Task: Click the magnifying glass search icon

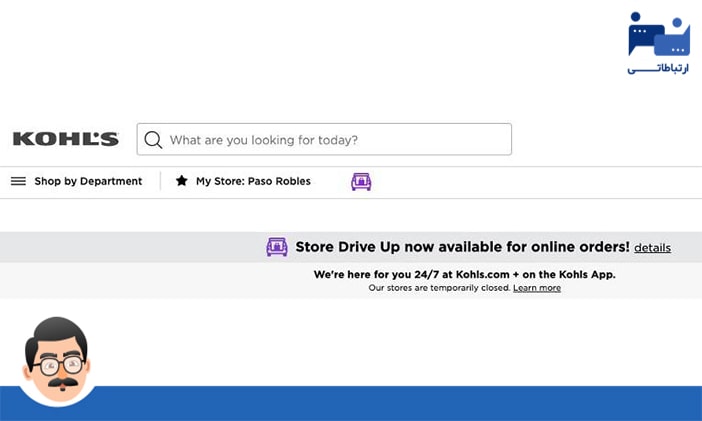Action: tap(153, 140)
